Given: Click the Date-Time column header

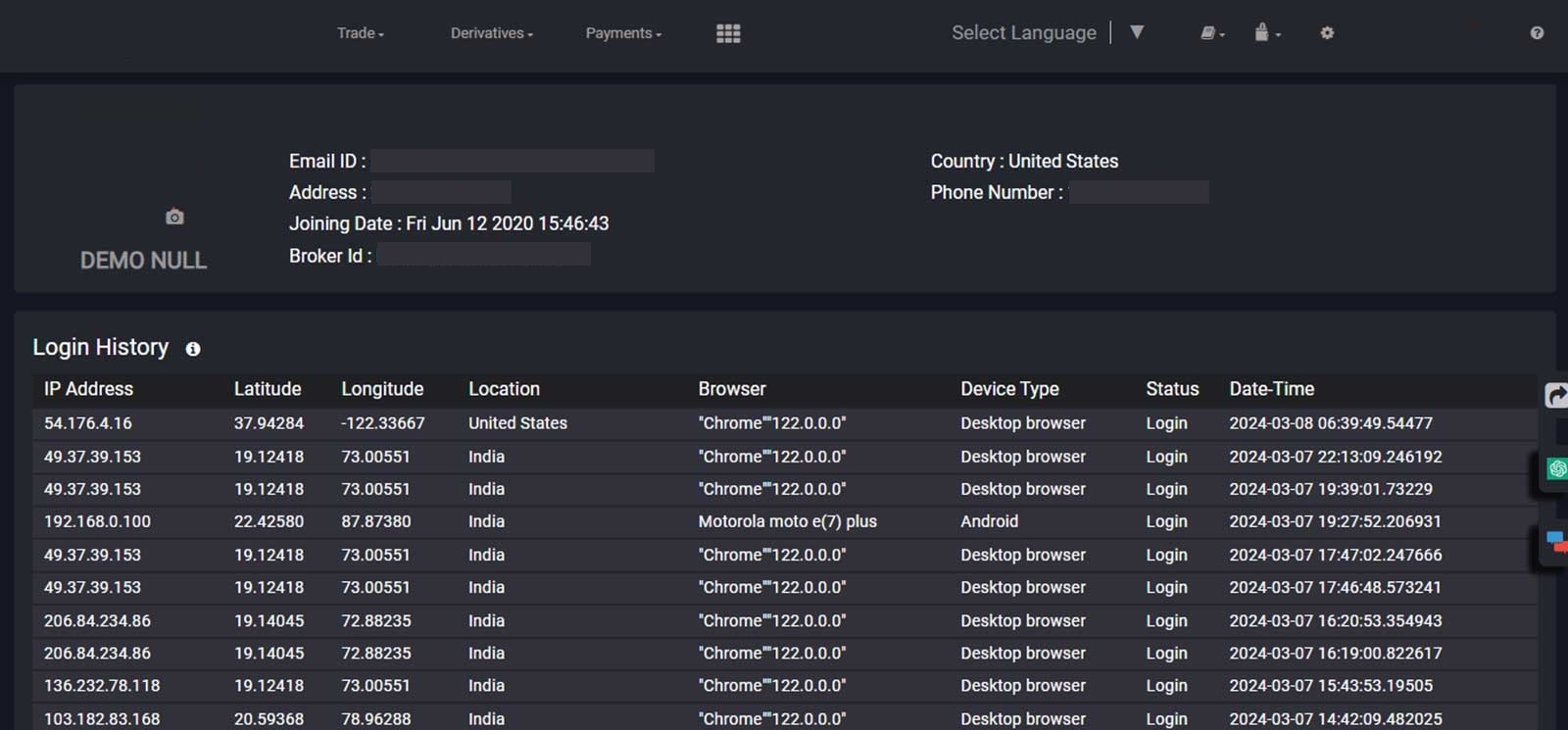Looking at the screenshot, I should pos(1271,389).
